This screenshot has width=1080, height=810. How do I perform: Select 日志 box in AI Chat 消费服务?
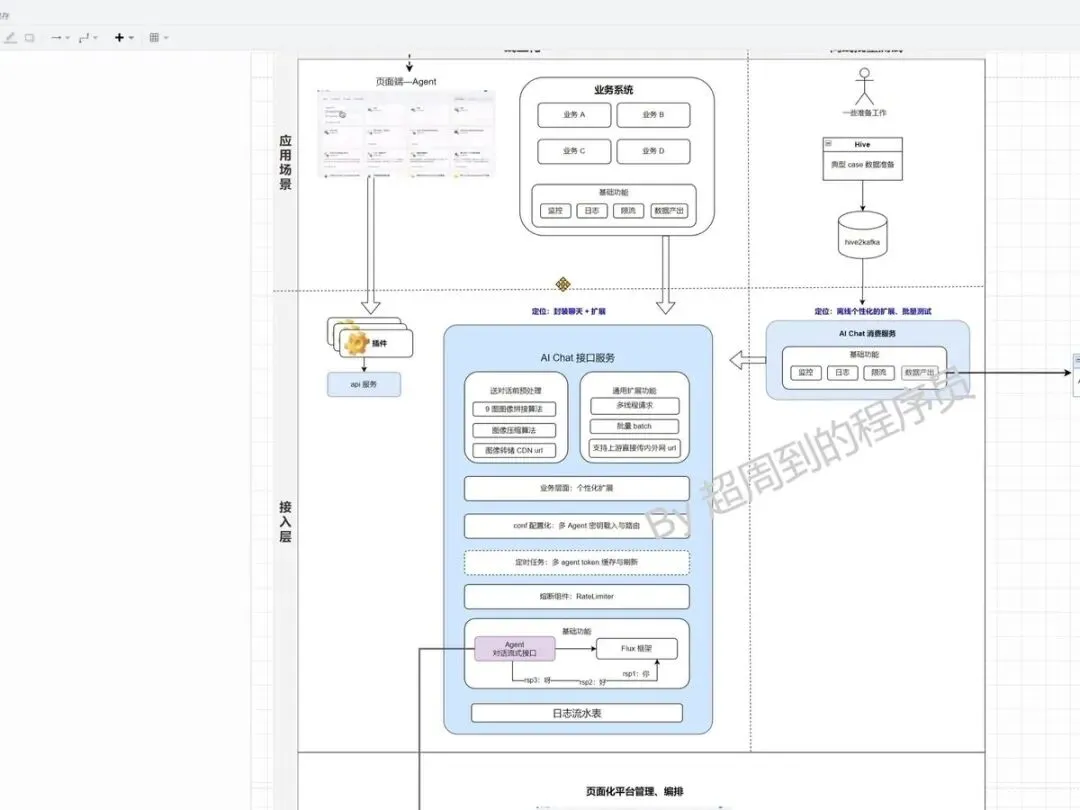(842, 373)
